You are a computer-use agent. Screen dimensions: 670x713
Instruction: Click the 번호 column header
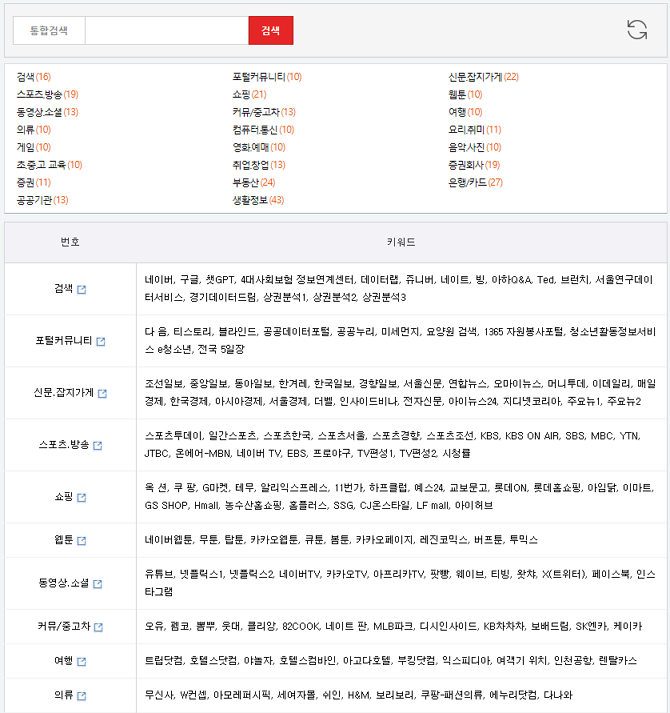coord(70,242)
